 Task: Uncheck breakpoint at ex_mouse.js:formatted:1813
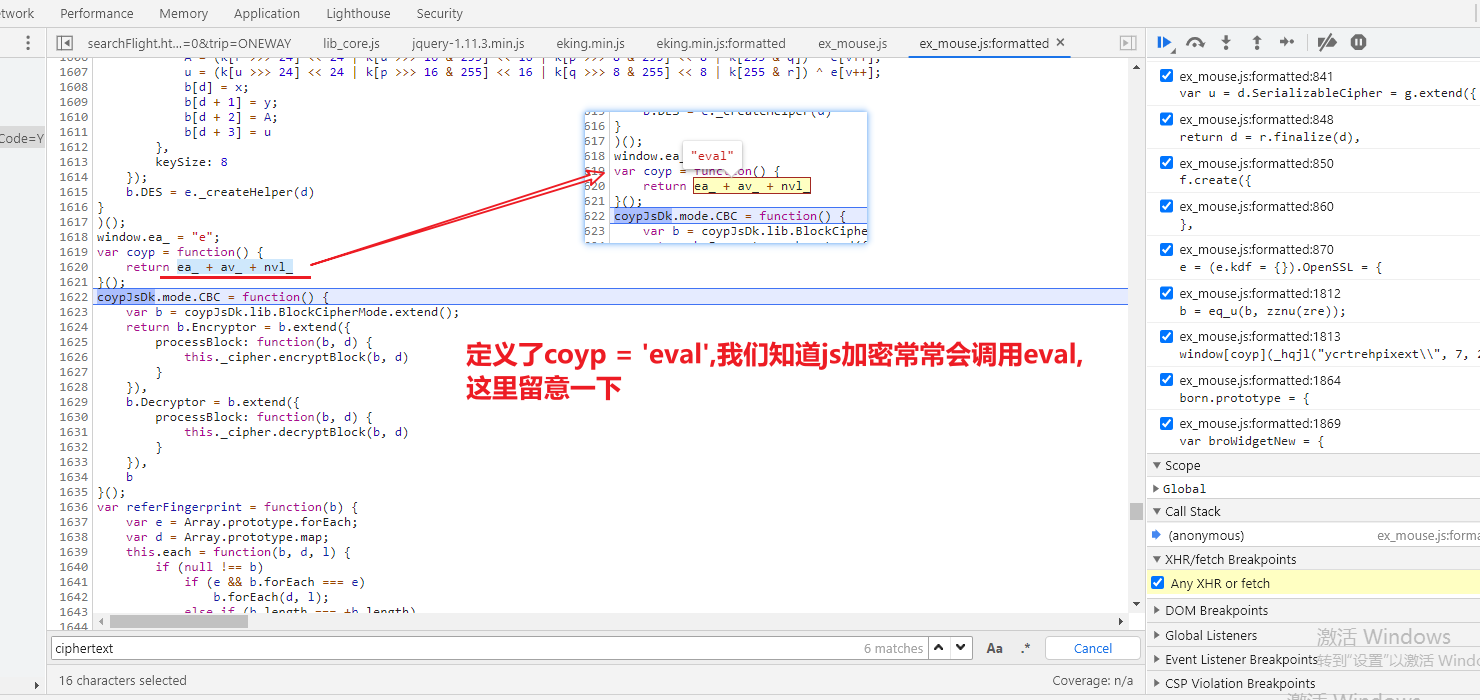[1166, 336]
